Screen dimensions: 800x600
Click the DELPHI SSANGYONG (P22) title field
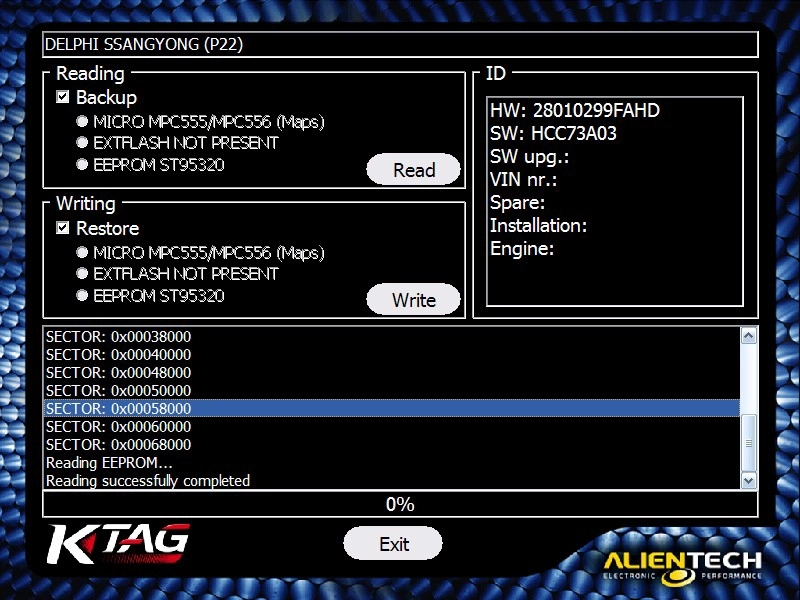(x=401, y=44)
